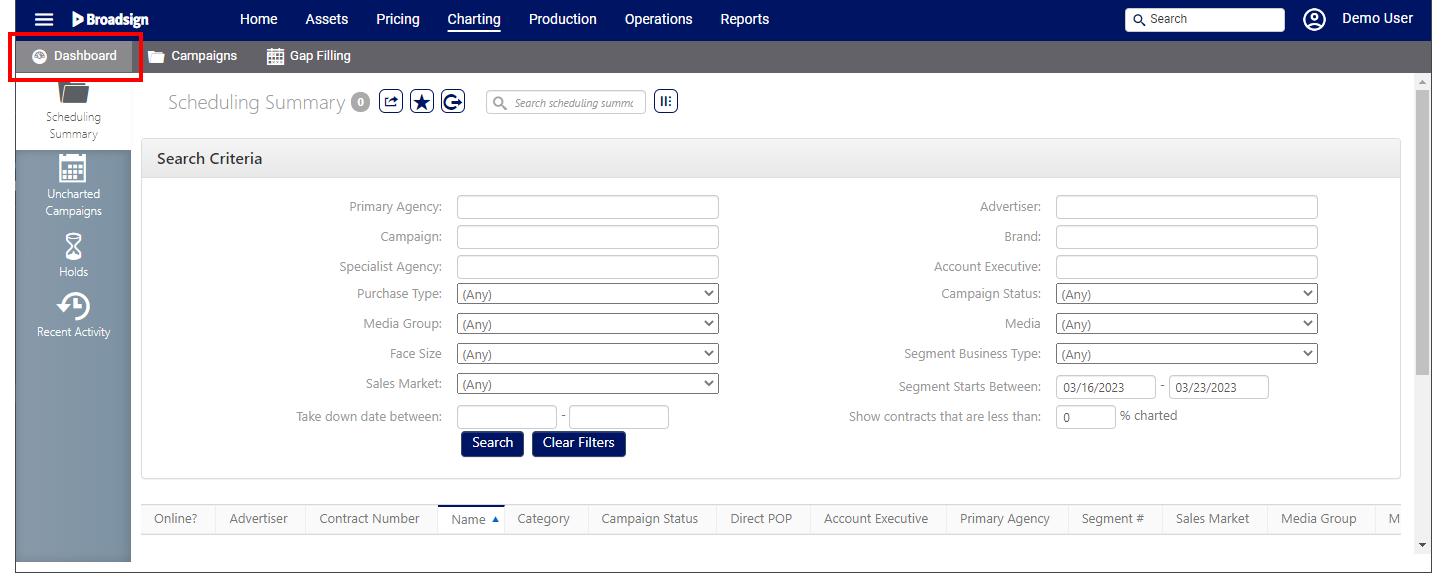Click the Clear Filters button
Viewport: 1432px width, 573px height.
578,443
